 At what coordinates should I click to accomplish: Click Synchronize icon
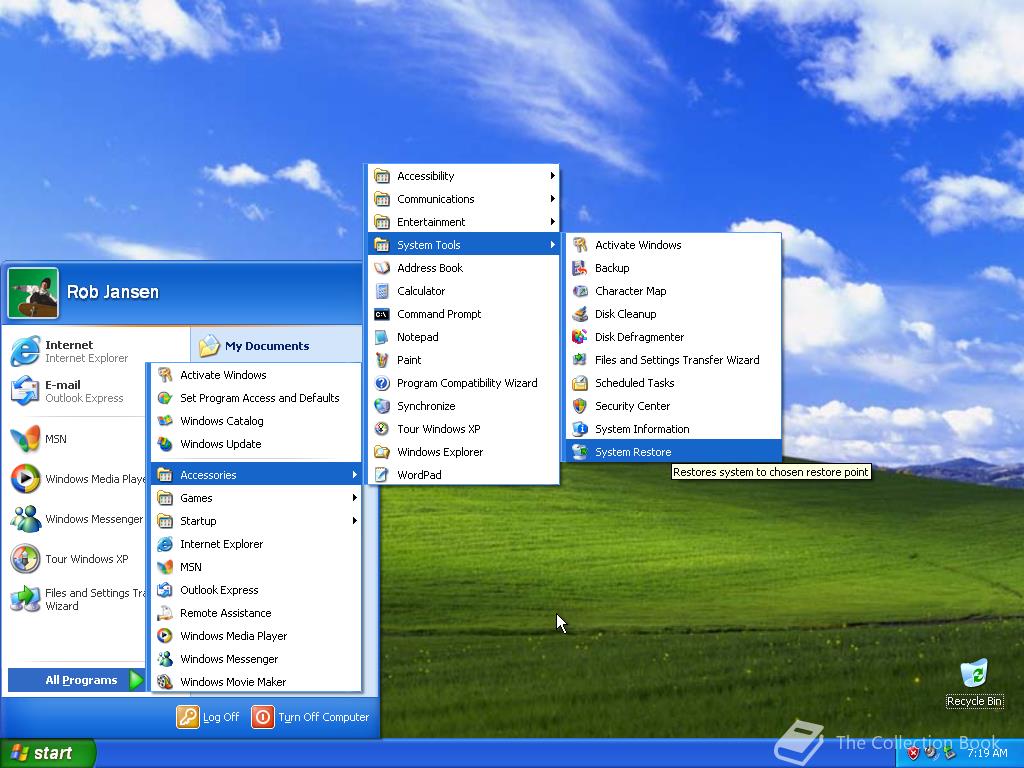(x=382, y=406)
